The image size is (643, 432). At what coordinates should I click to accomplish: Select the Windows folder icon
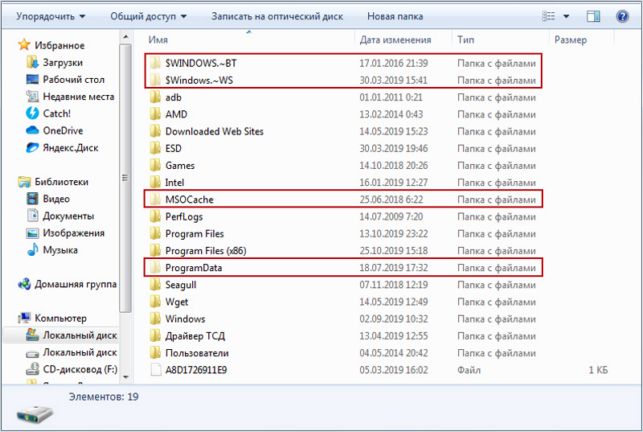155,318
